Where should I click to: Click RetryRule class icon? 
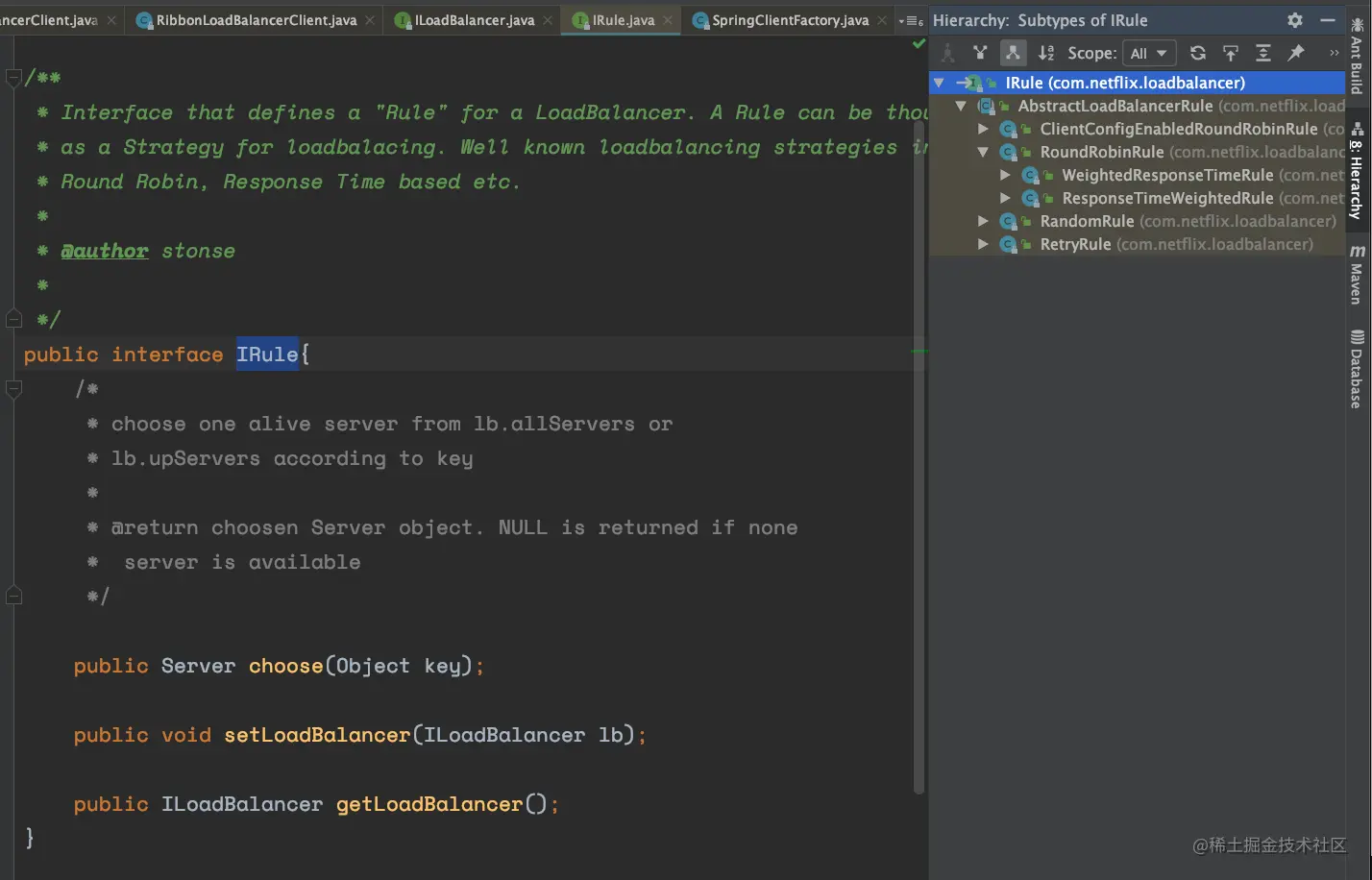[1009, 244]
